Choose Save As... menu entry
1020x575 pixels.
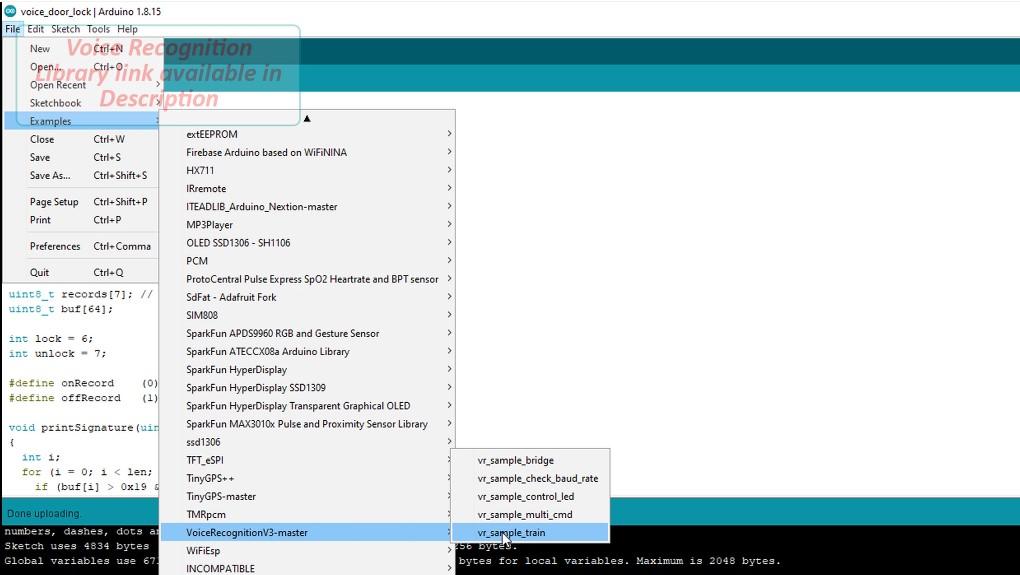point(81,176)
